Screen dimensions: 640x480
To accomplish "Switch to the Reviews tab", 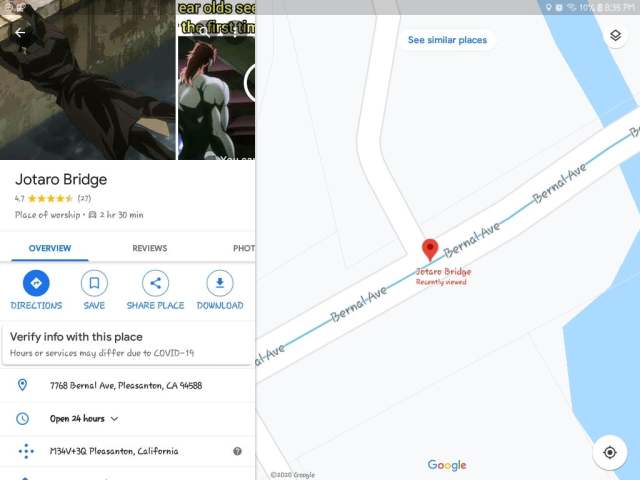I will coord(149,248).
